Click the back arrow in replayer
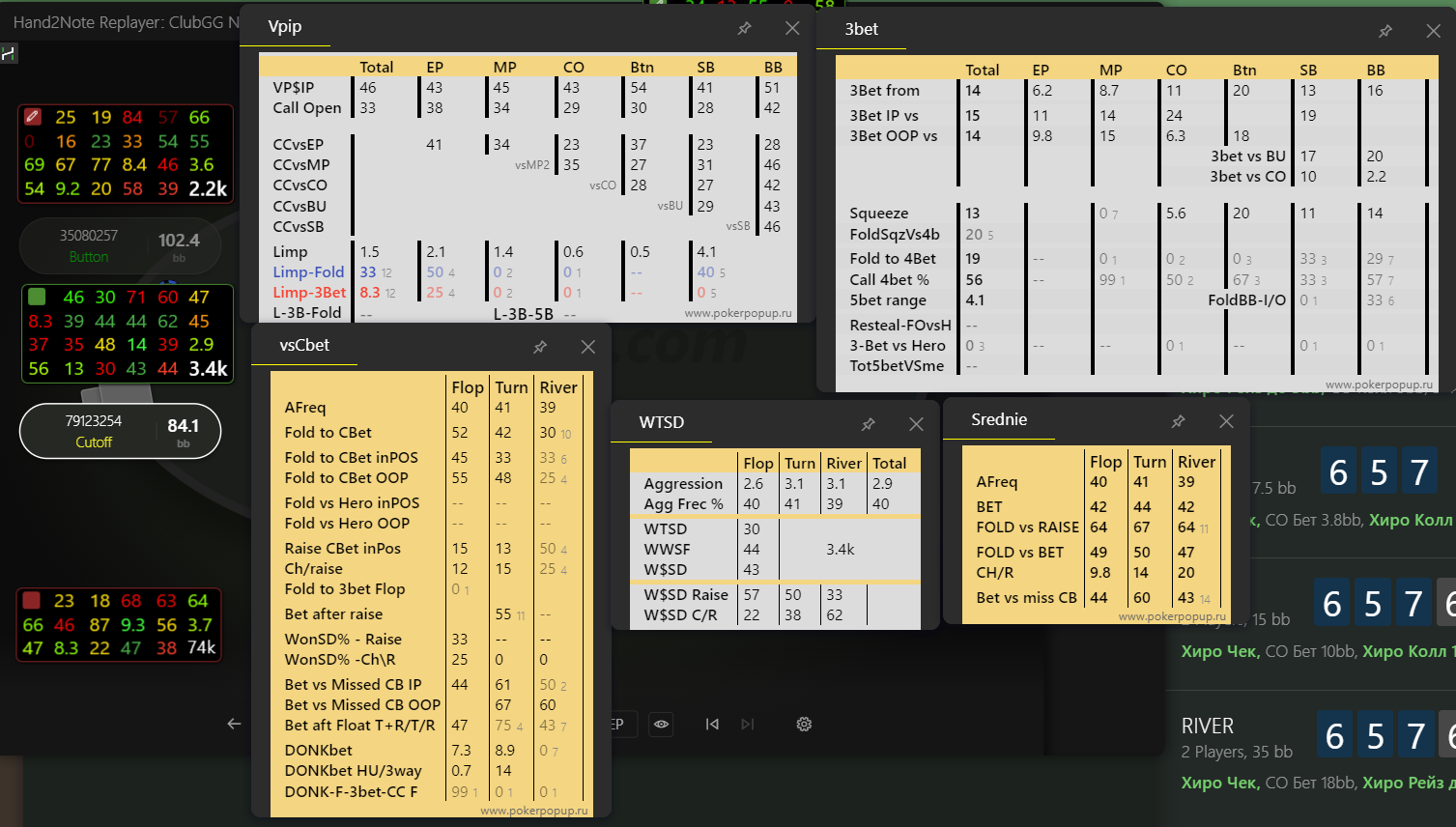The width and height of the screenshot is (1456, 827). (234, 724)
